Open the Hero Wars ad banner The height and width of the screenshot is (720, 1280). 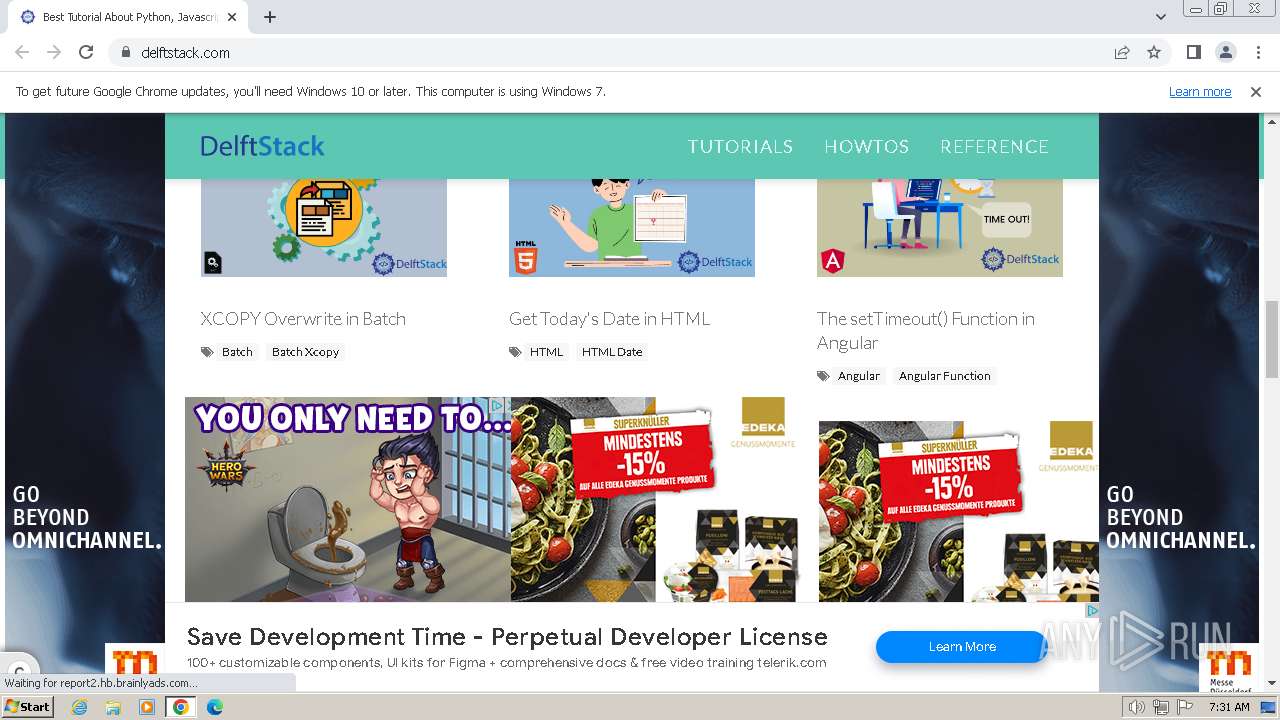click(347, 500)
